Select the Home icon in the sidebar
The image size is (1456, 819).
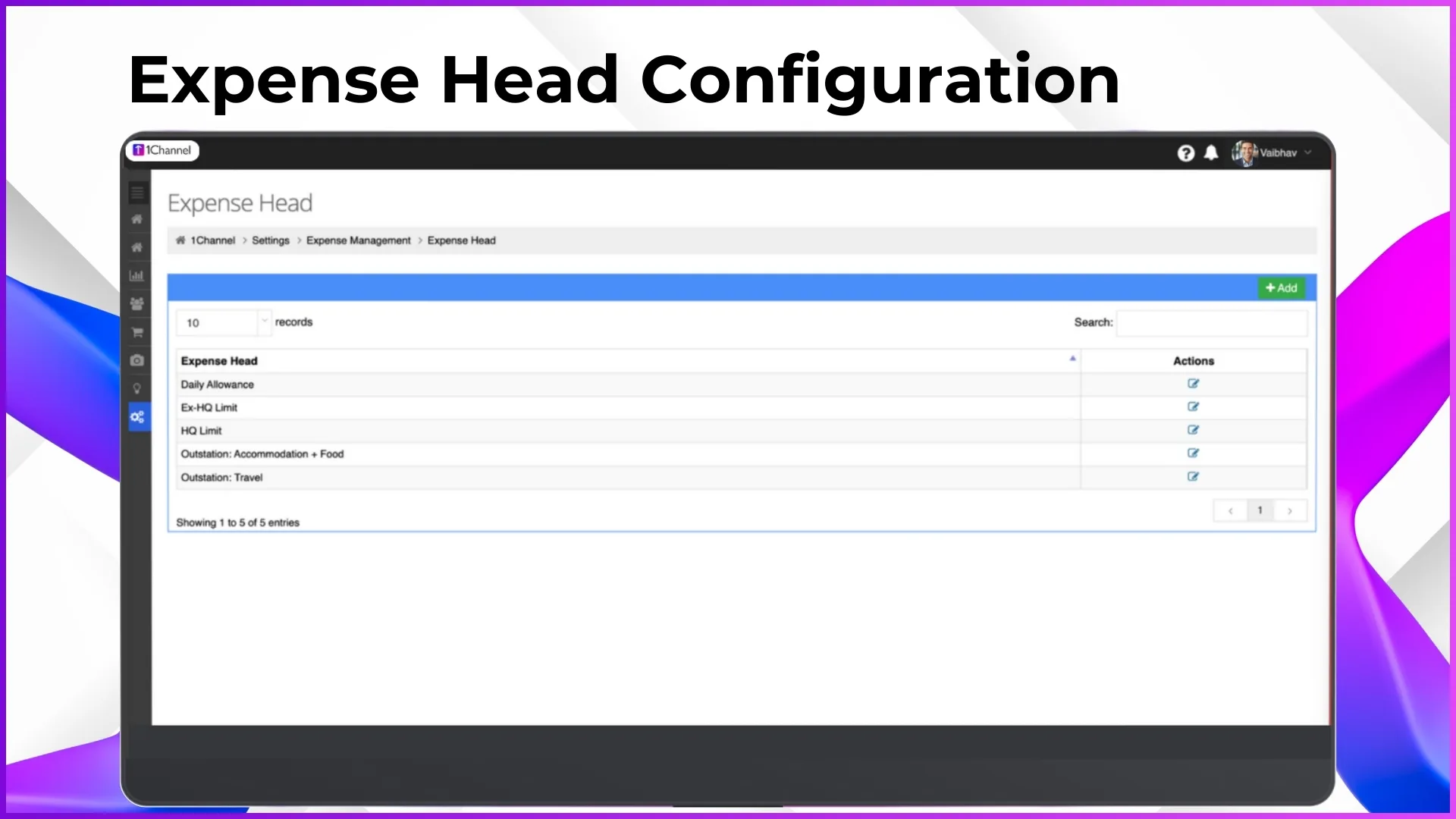(x=137, y=219)
